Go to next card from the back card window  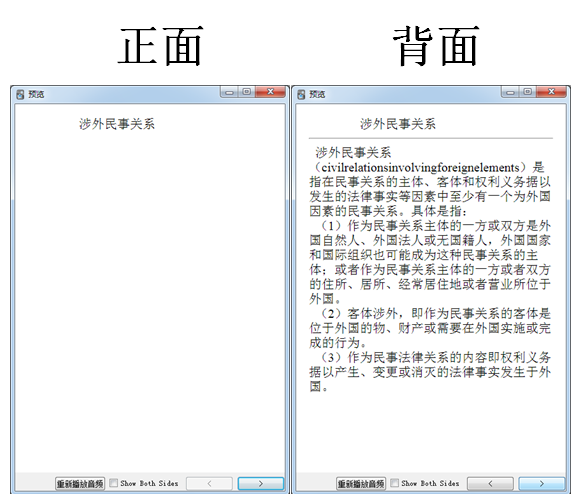pyautogui.click(x=542, y=483)
